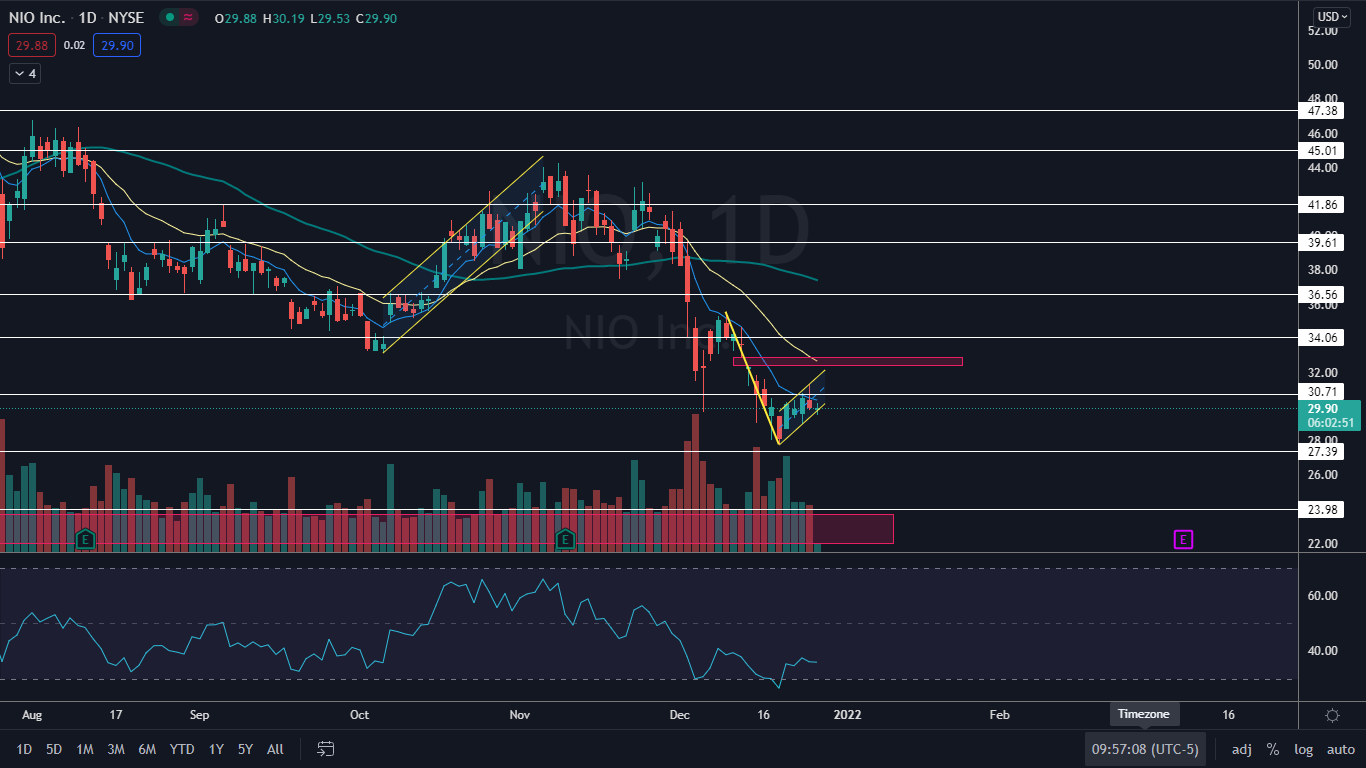1366x768 pixels.
Task: Select the 3M time range
Action: pos(116,749)
